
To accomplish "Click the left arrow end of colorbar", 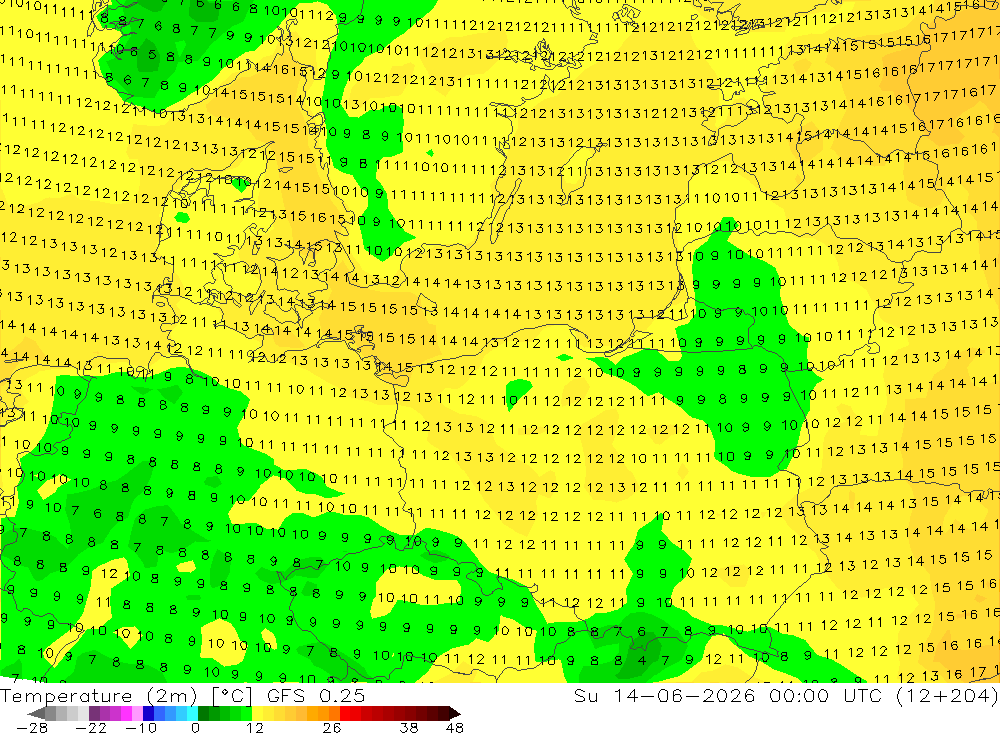I will pos(36,713).
